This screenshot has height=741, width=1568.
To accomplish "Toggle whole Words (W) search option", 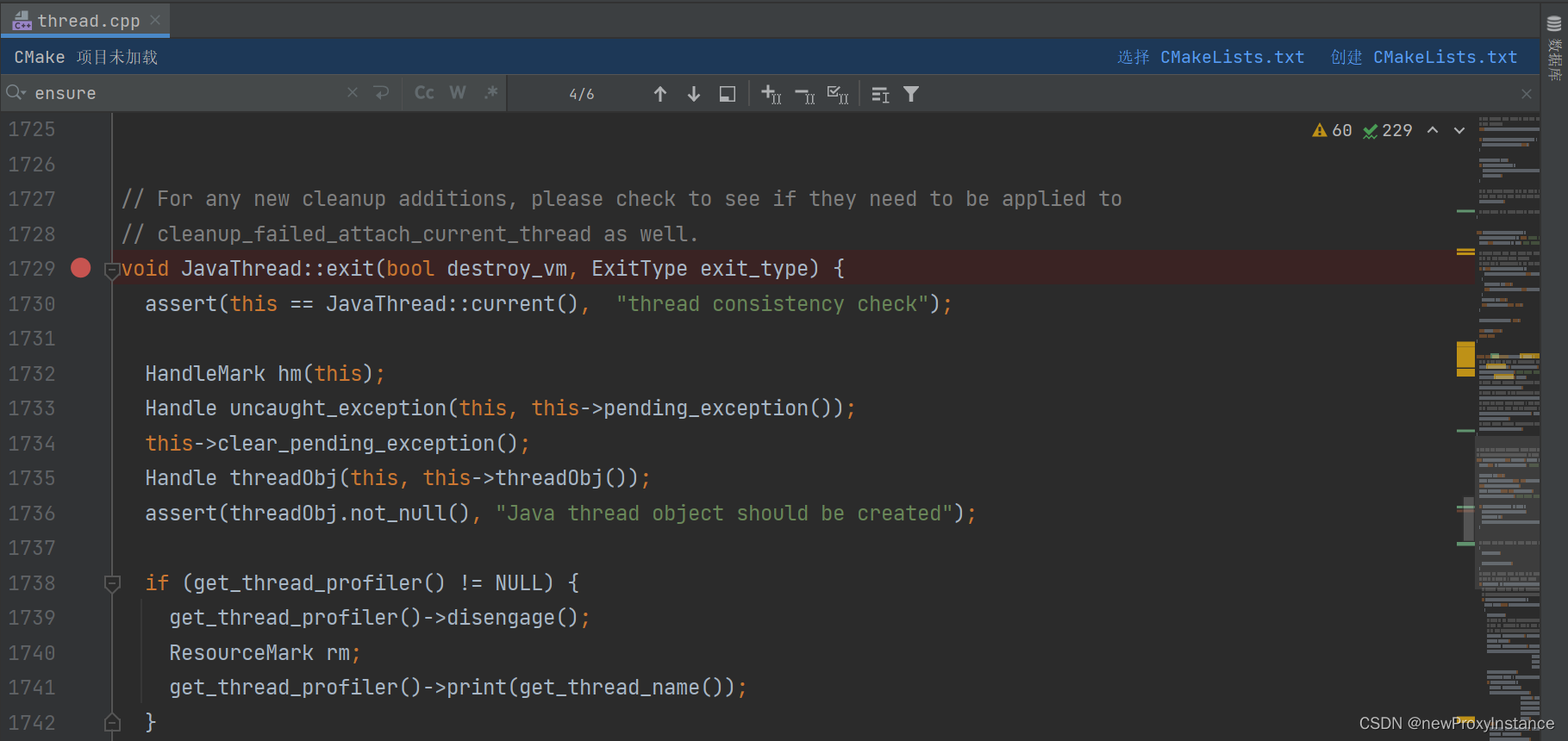I will click(x=458, y=93).
